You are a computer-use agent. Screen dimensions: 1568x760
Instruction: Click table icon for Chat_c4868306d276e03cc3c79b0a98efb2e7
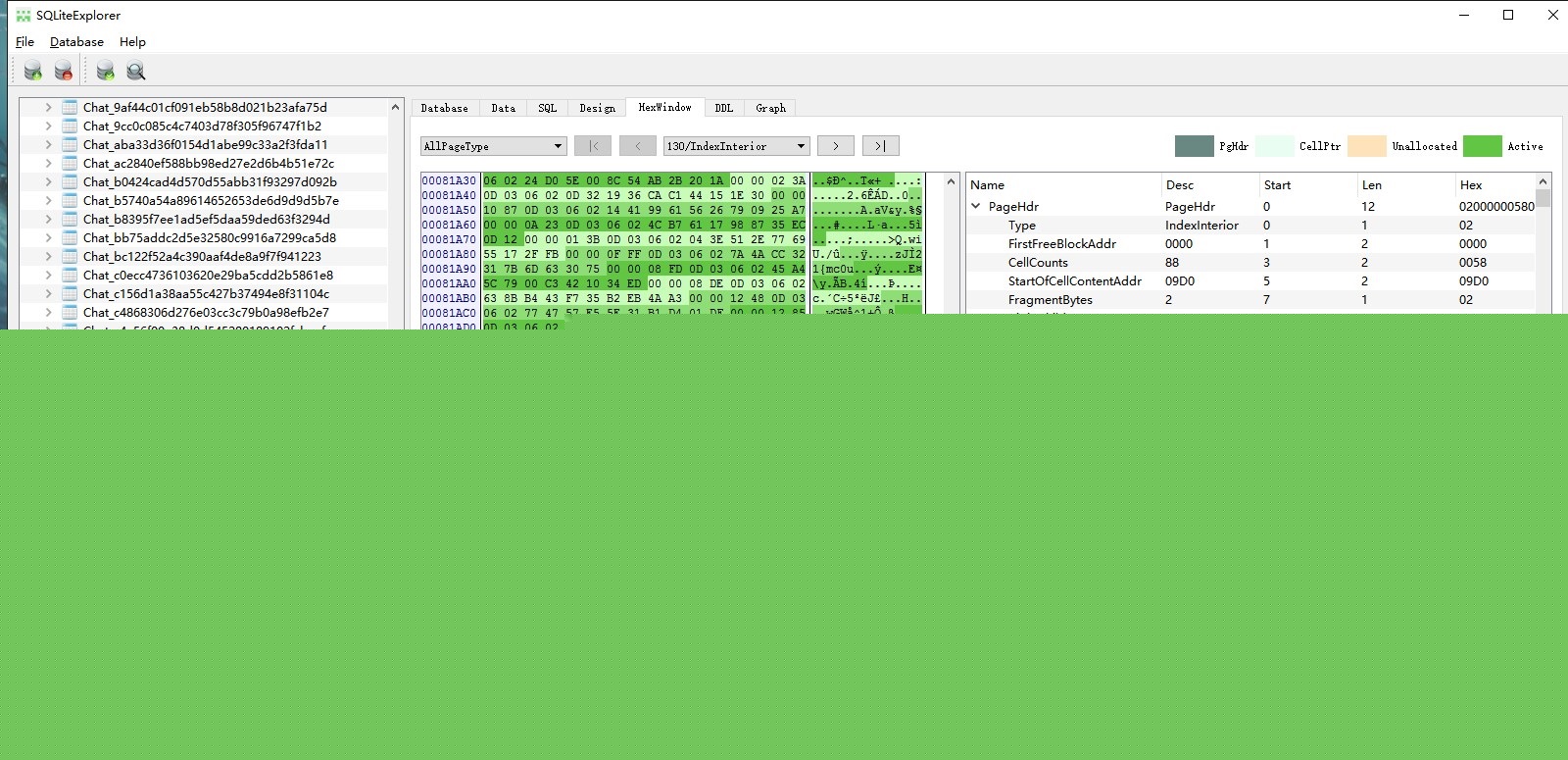70,313
